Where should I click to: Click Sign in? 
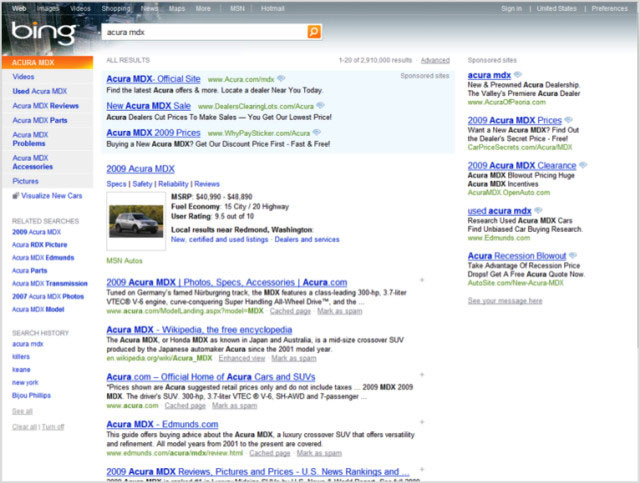point(511,8)
